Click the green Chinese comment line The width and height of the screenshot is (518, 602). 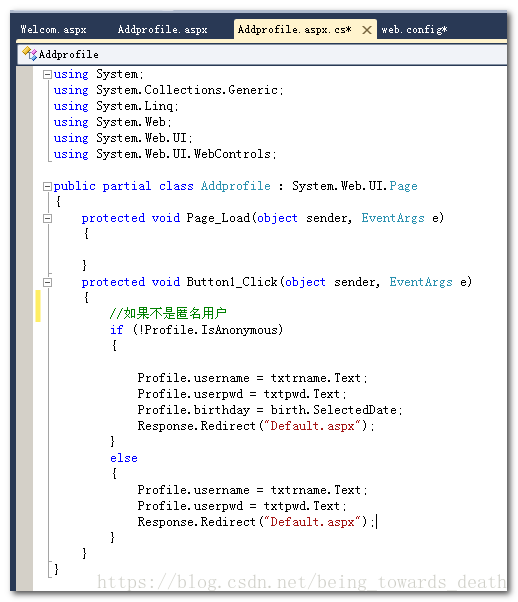click(168, 314)
